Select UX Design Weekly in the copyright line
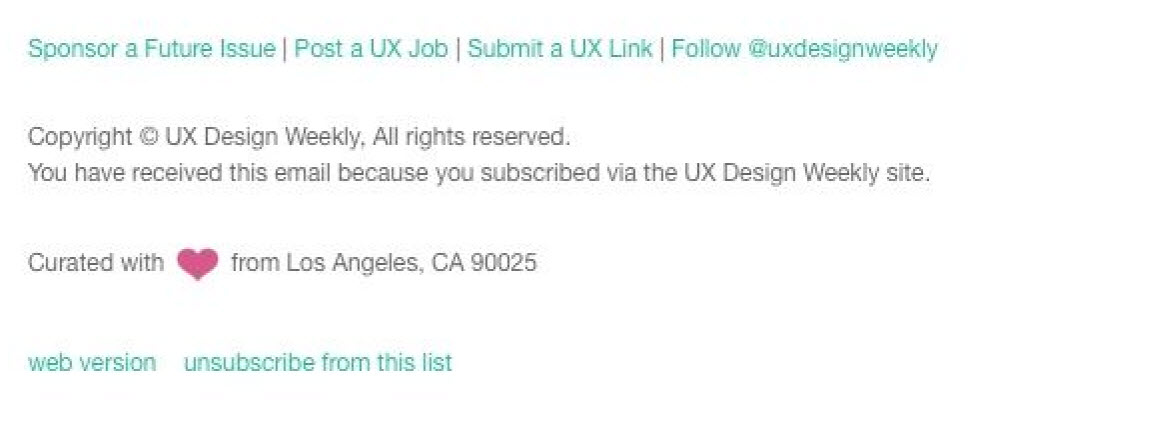The image size is (1164, 441). (x=264, y=137)
